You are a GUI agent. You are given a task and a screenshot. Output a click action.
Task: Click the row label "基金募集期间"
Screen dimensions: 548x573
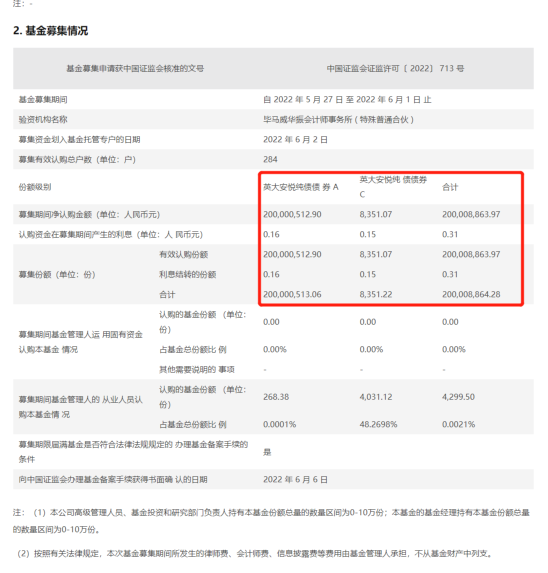[x=43, y=99]
